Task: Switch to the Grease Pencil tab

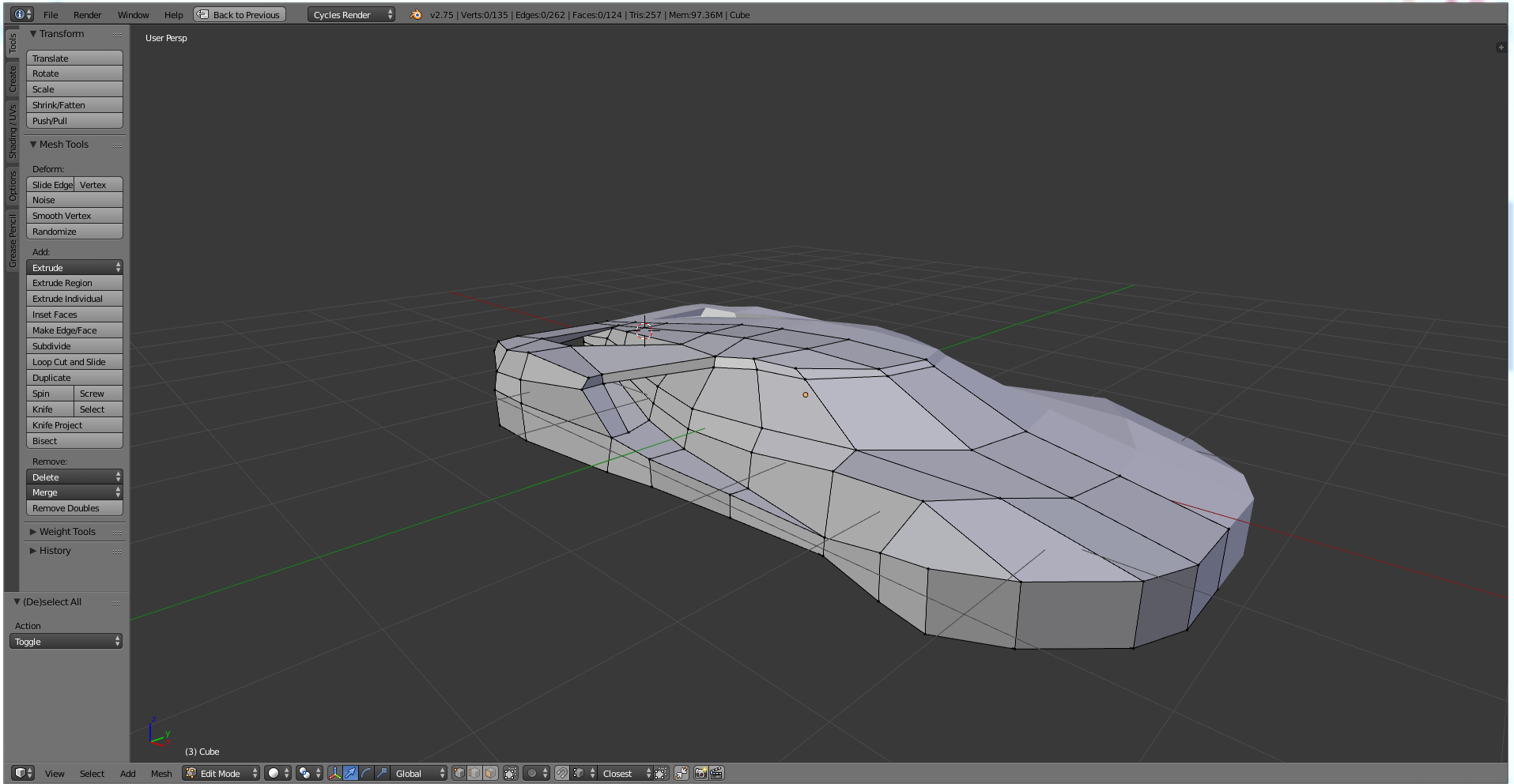Action: [x=13, y=240]
